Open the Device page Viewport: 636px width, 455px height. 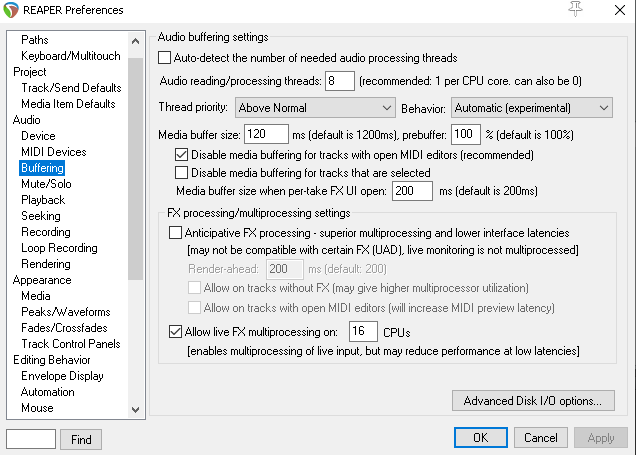tap(38, 136)
